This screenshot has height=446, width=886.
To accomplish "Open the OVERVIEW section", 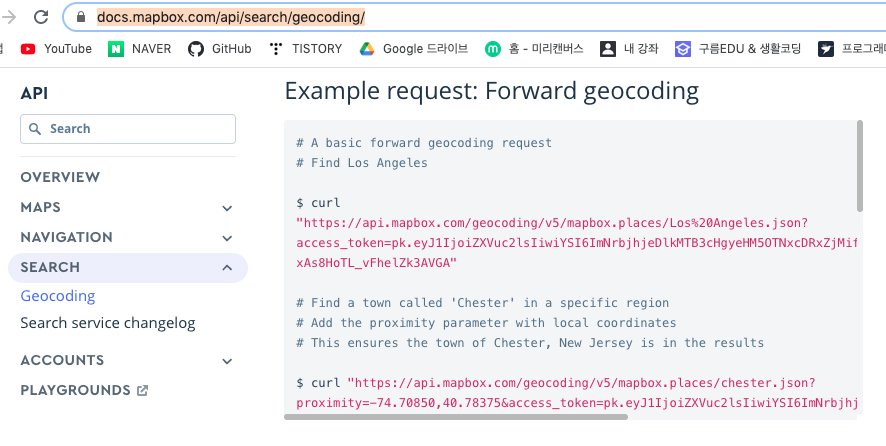I will 60,177.
